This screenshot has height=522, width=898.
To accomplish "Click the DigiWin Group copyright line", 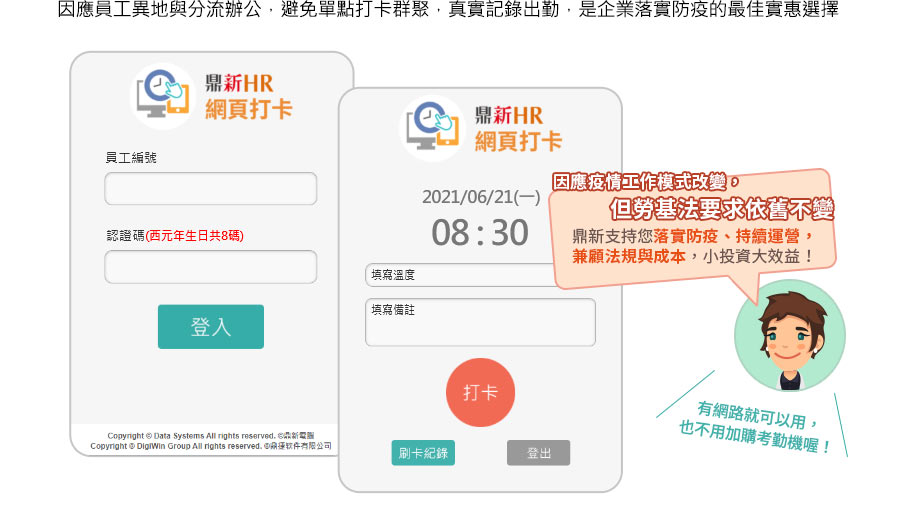I will (210, 447).
